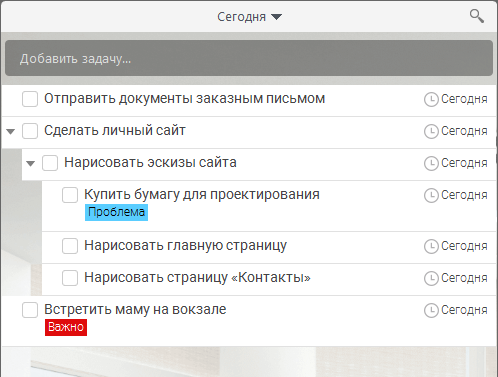
Task: Check the «Сделать личный сайт» checkbox
Action: coord(30,131)
